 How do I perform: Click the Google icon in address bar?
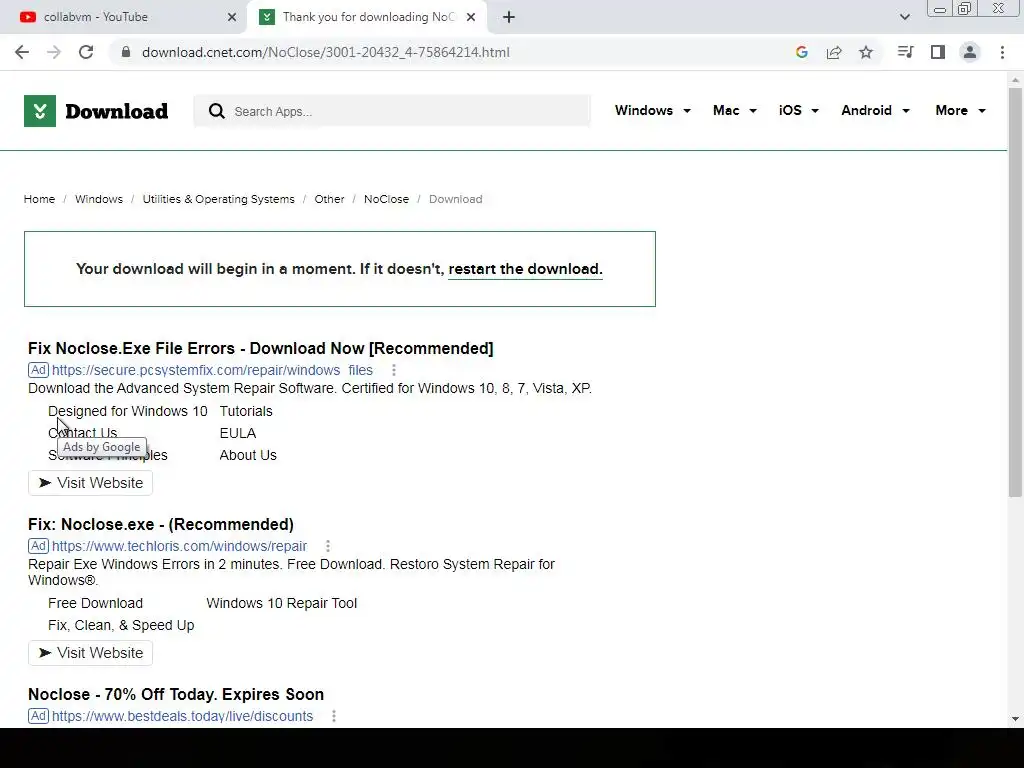click(x=802, y=52)
